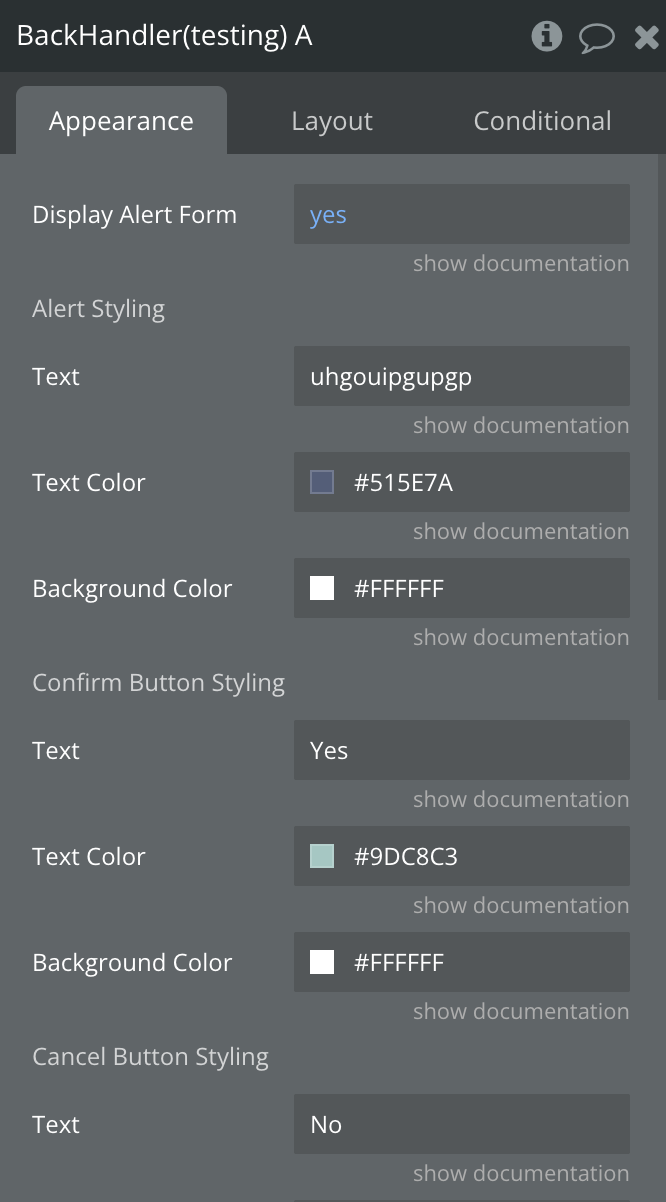Switch to the Layout tab
This screenshot has height=1202, width=666.
point(332,121)
